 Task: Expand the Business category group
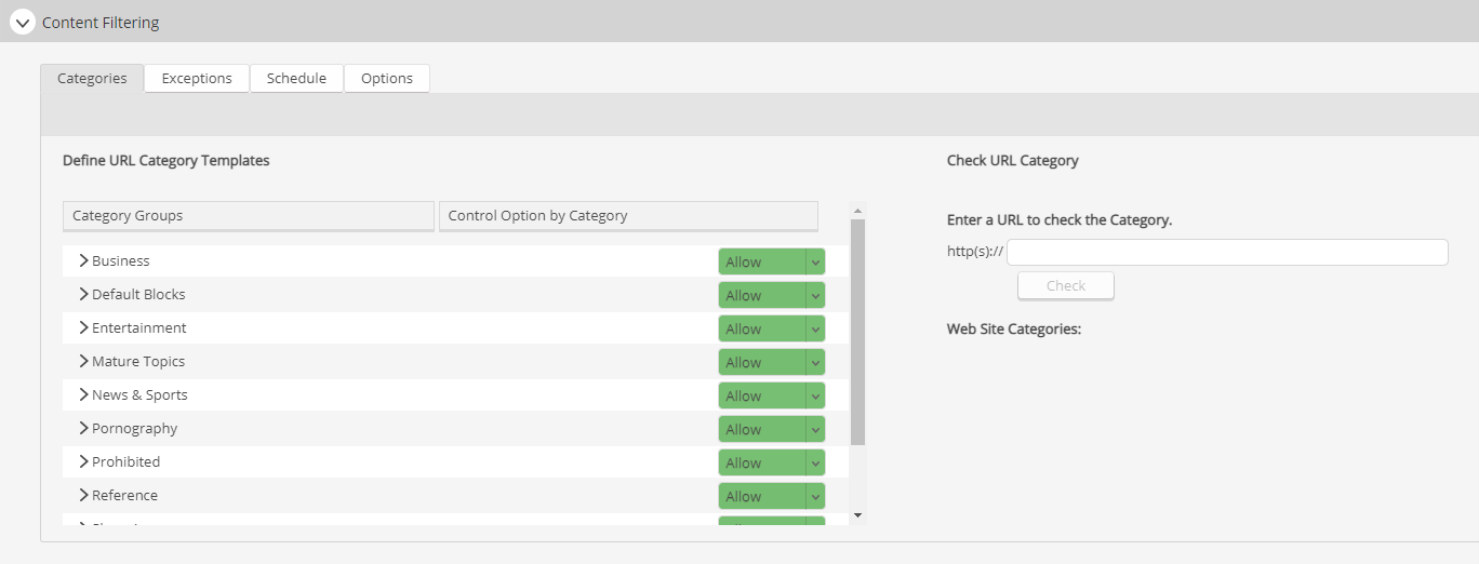(84, 260)
